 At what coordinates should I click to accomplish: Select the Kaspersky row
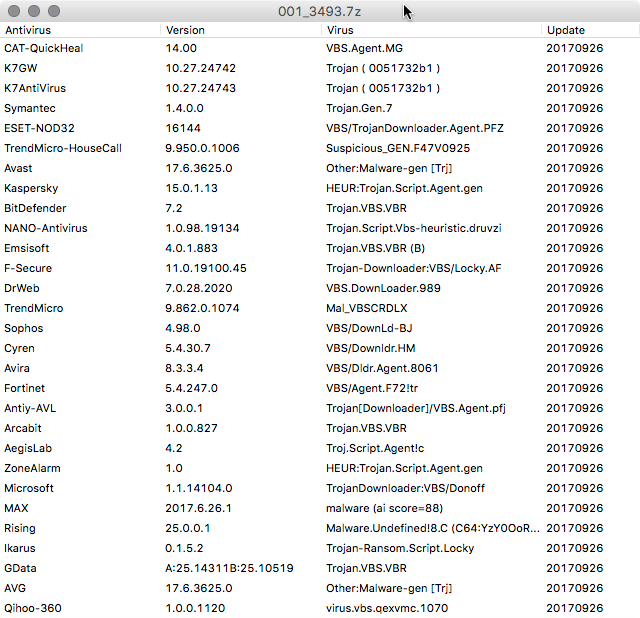[320, 188]
